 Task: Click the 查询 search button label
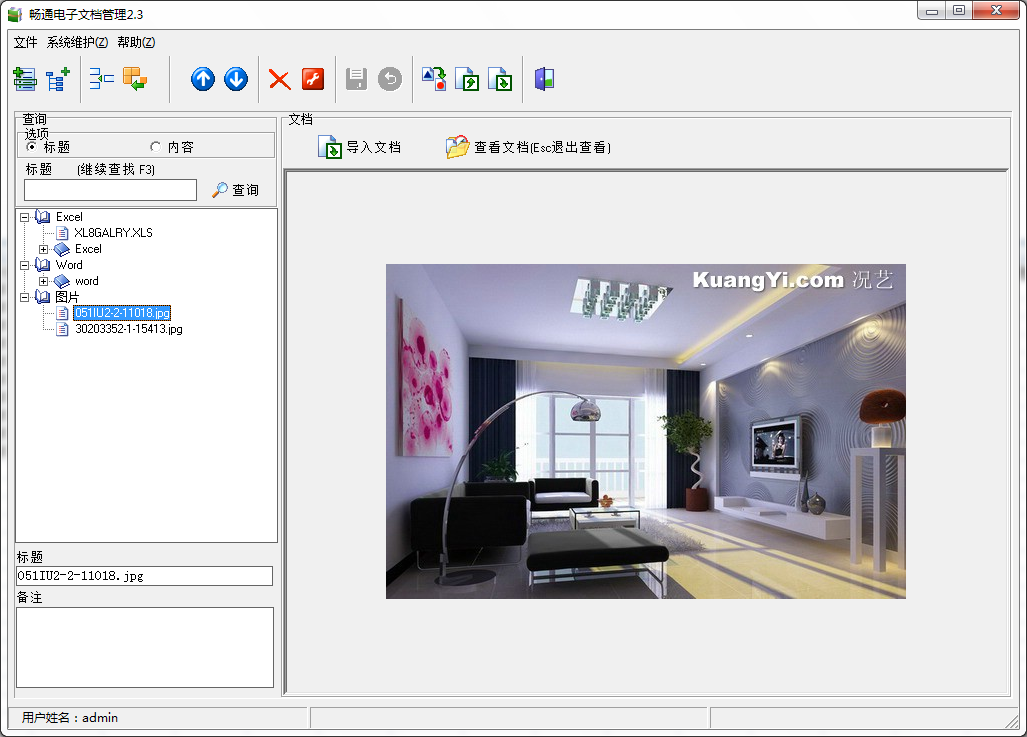(246, 190)
